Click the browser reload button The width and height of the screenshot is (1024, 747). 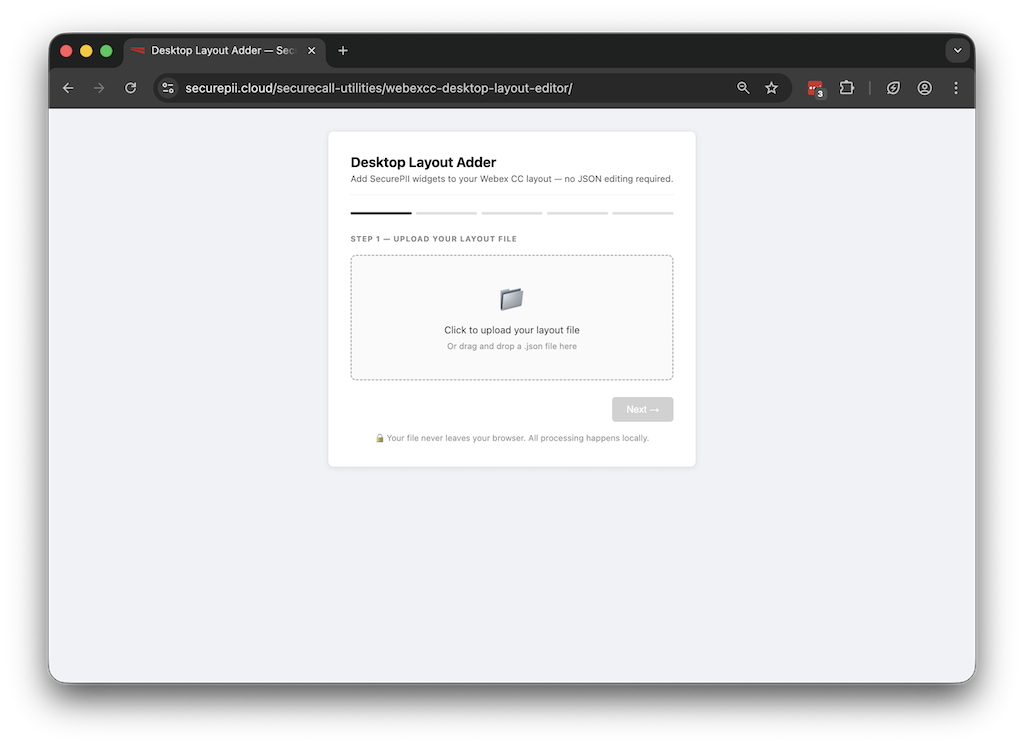(130, 88)
